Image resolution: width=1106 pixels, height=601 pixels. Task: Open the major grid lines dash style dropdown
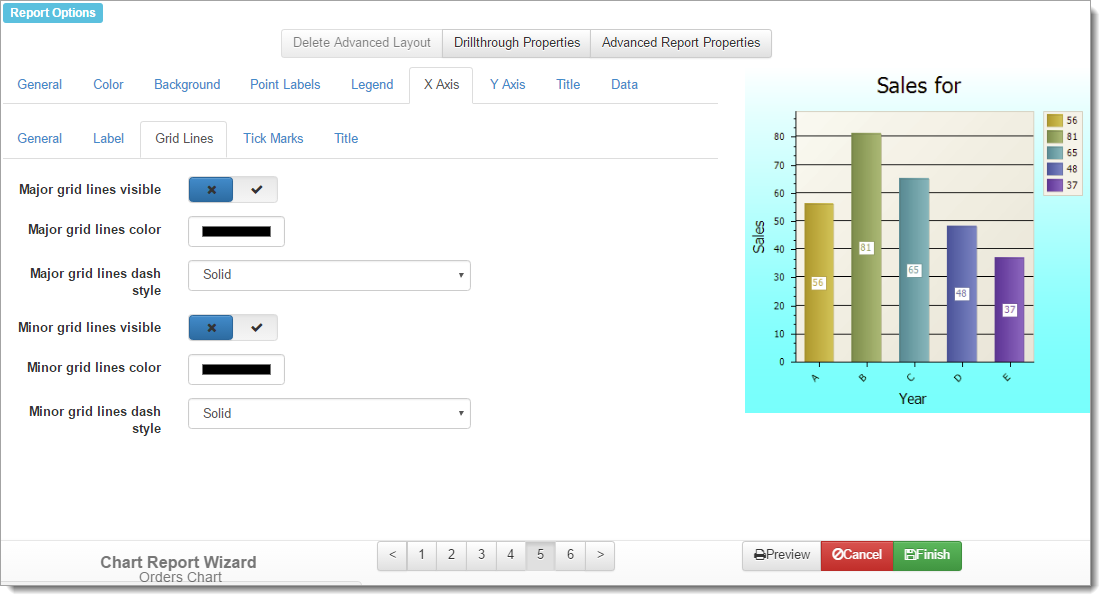tap(329, 275)
